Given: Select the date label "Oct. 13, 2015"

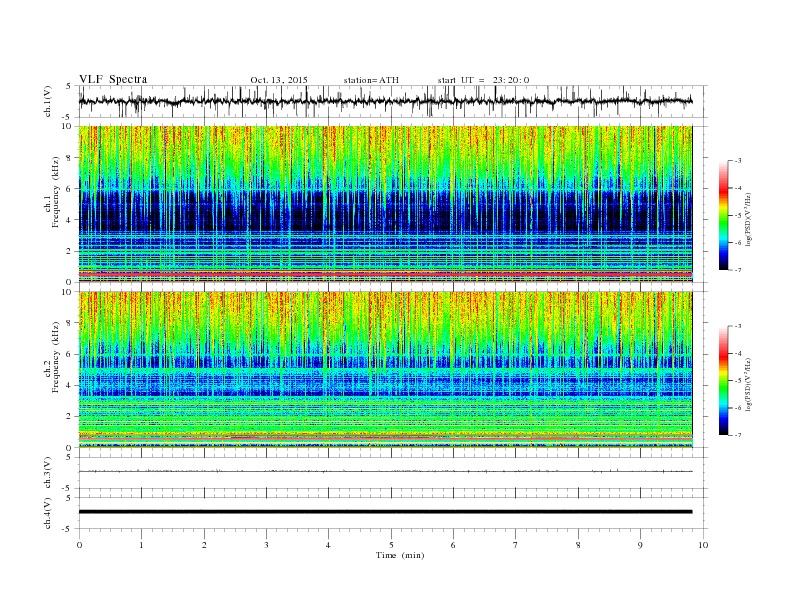Looking at the screenshot, I should pos(279,80).
